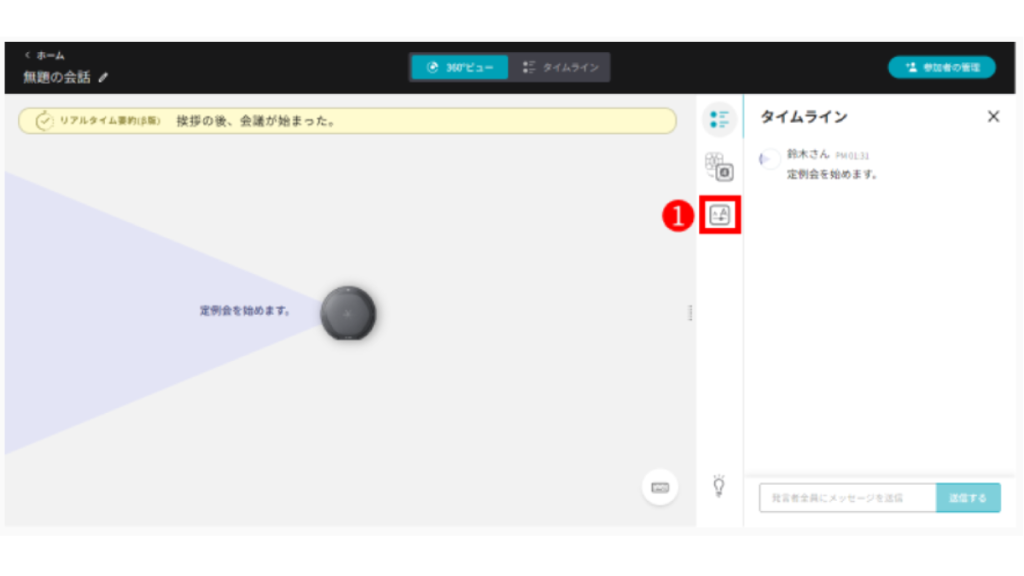Click the panel resize handle

690,313
